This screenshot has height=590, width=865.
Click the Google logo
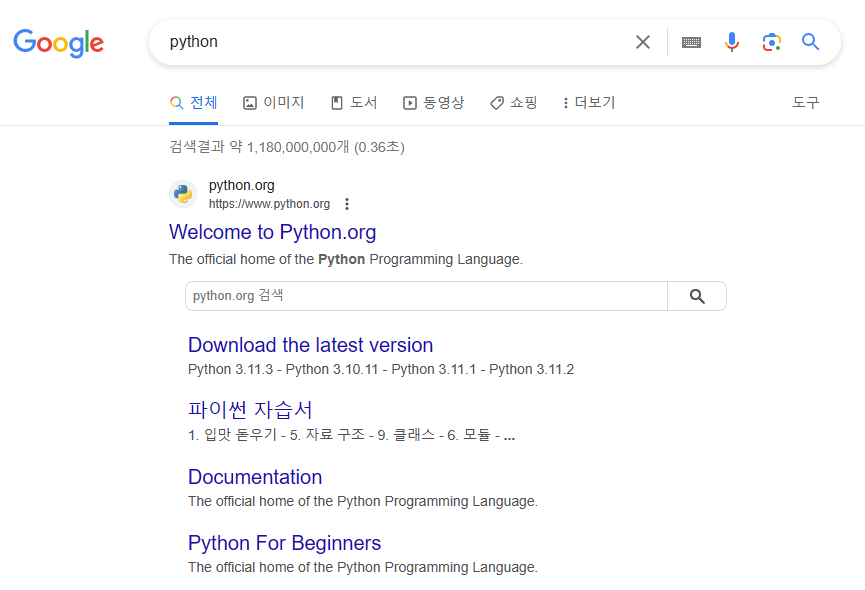tap(58, 43)
